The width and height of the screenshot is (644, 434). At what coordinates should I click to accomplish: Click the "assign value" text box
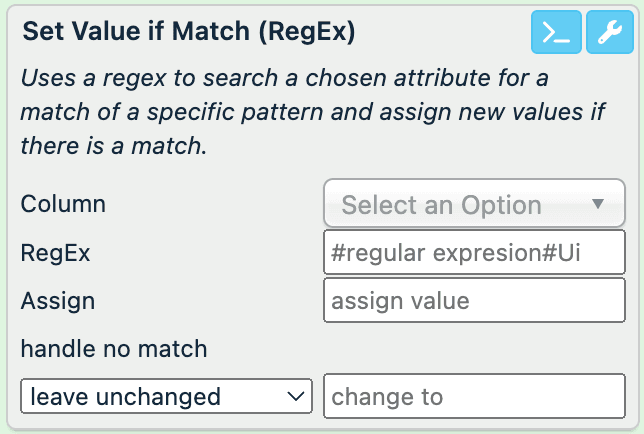(474, 301)
